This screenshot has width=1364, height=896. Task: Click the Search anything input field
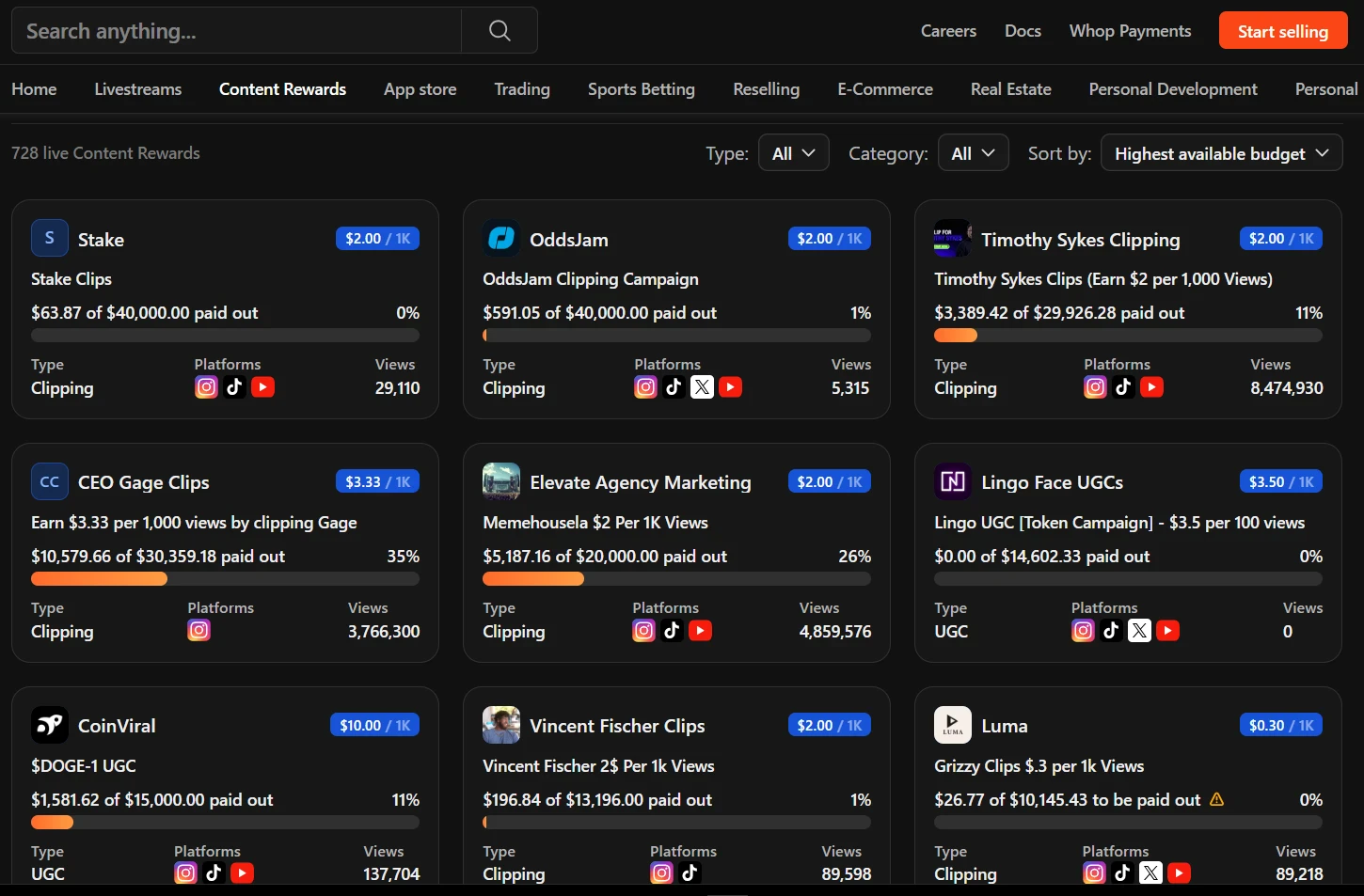236,31
